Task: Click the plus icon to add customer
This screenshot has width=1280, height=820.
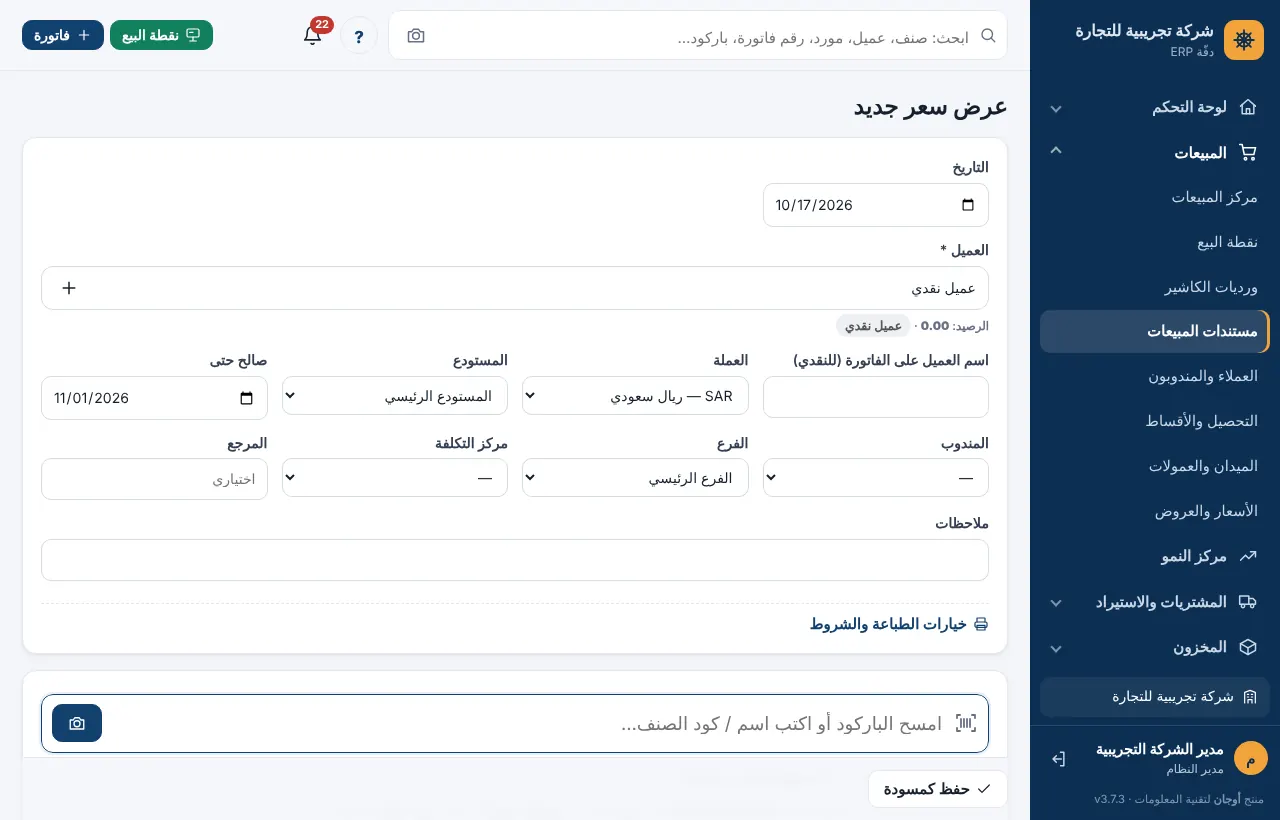Action: click(69, 288)
